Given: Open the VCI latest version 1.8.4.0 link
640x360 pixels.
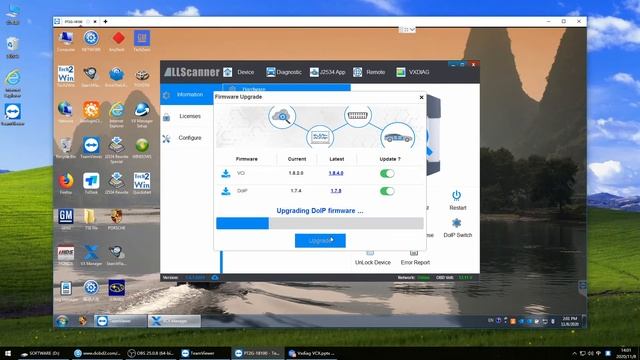Looking at the screenshot, I should point(336,173).
